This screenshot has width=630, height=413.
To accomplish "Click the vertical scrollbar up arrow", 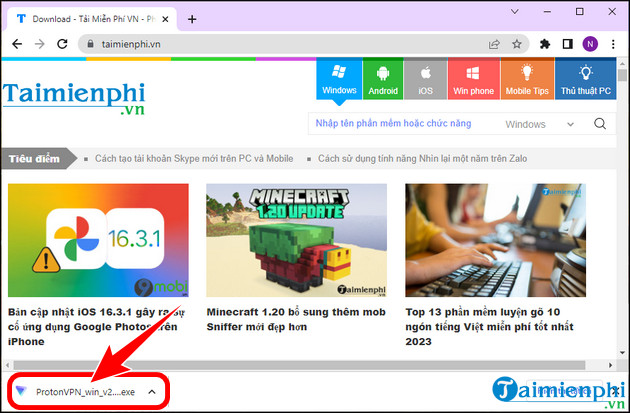I will (x=622, y=64).
